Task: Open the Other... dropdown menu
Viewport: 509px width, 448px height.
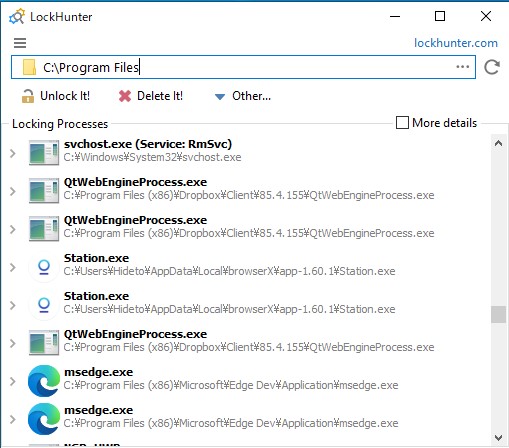Action: point(243,96)
